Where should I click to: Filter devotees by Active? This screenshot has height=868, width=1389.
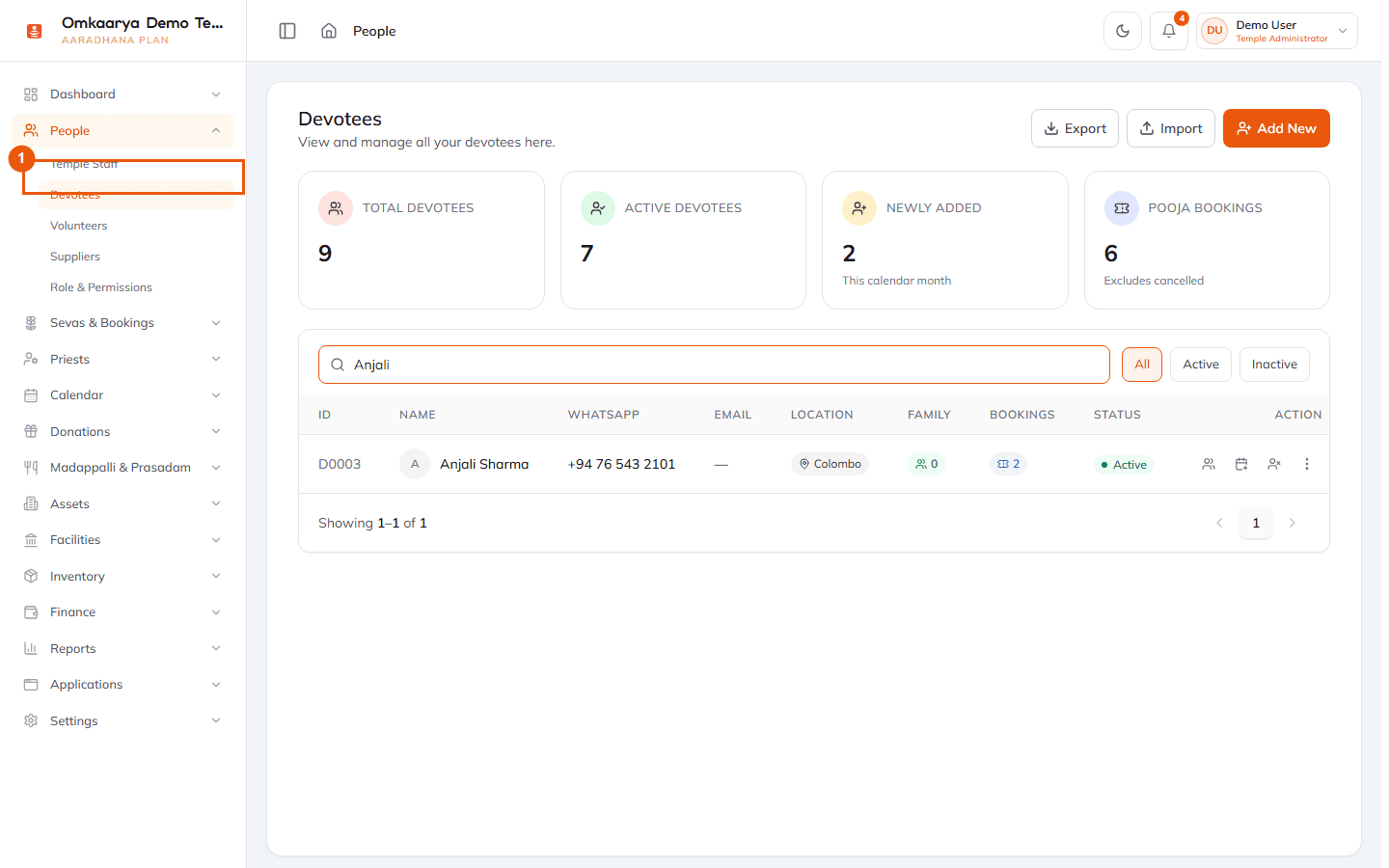coord(1201,365)
